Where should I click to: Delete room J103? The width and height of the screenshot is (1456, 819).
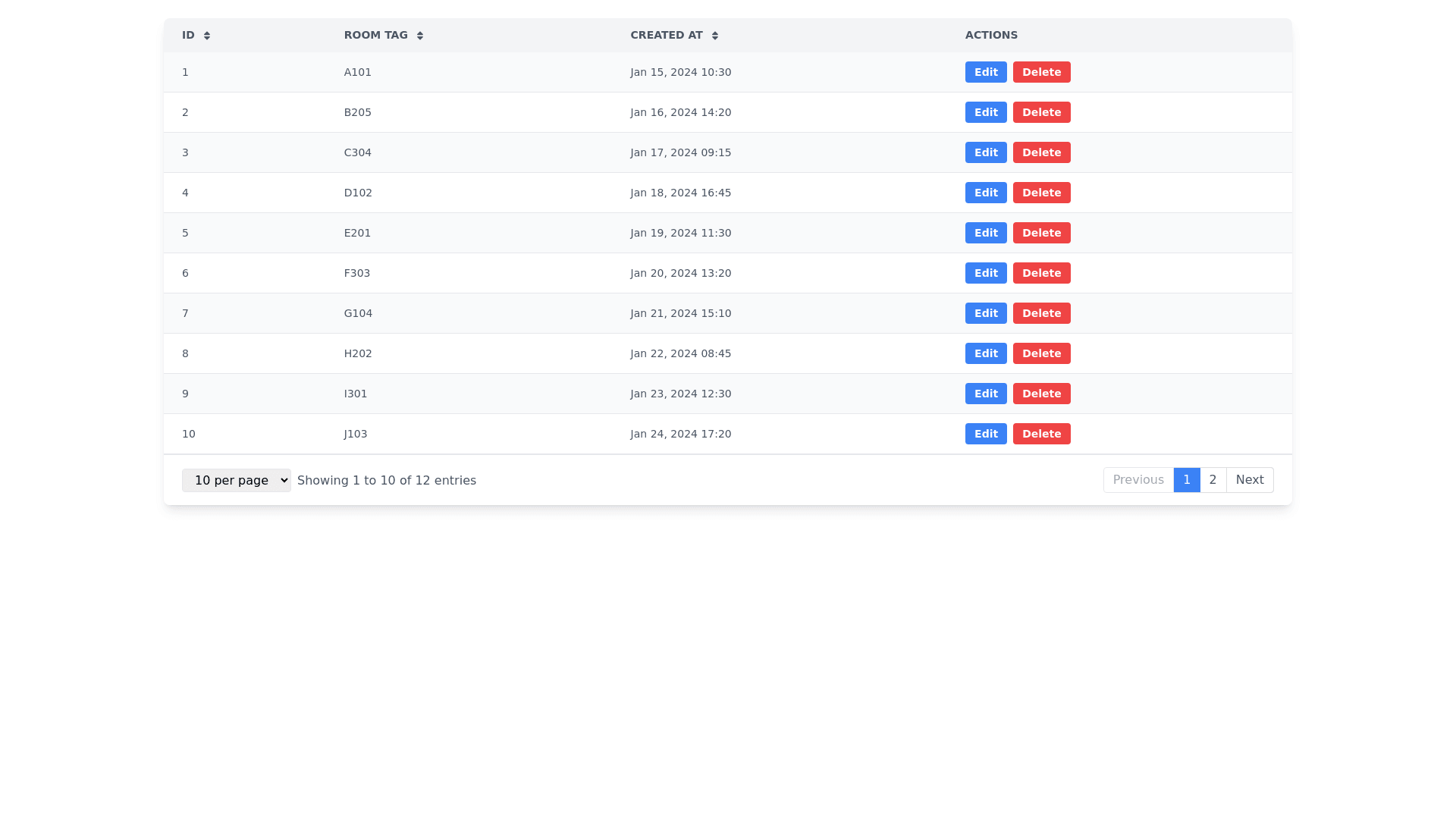[1040, 434]
